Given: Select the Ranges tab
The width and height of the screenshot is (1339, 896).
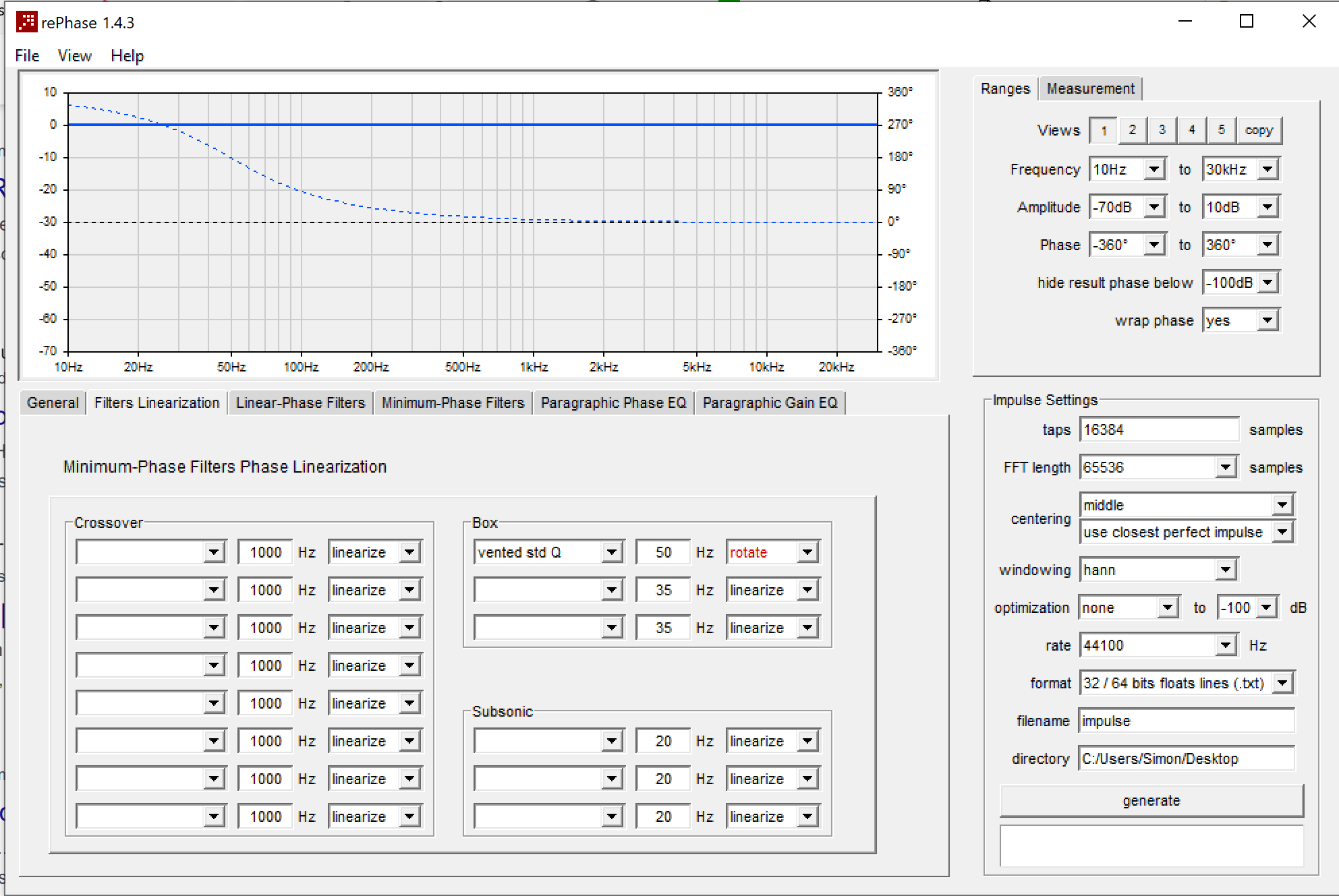Looking at the screenshot, I should point(1005,89).
